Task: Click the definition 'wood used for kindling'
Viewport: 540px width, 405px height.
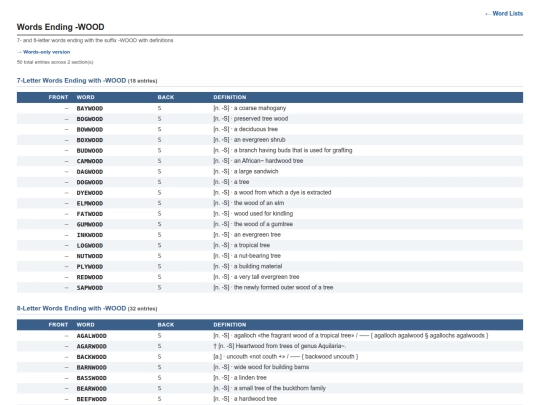Action: [263, 214]
